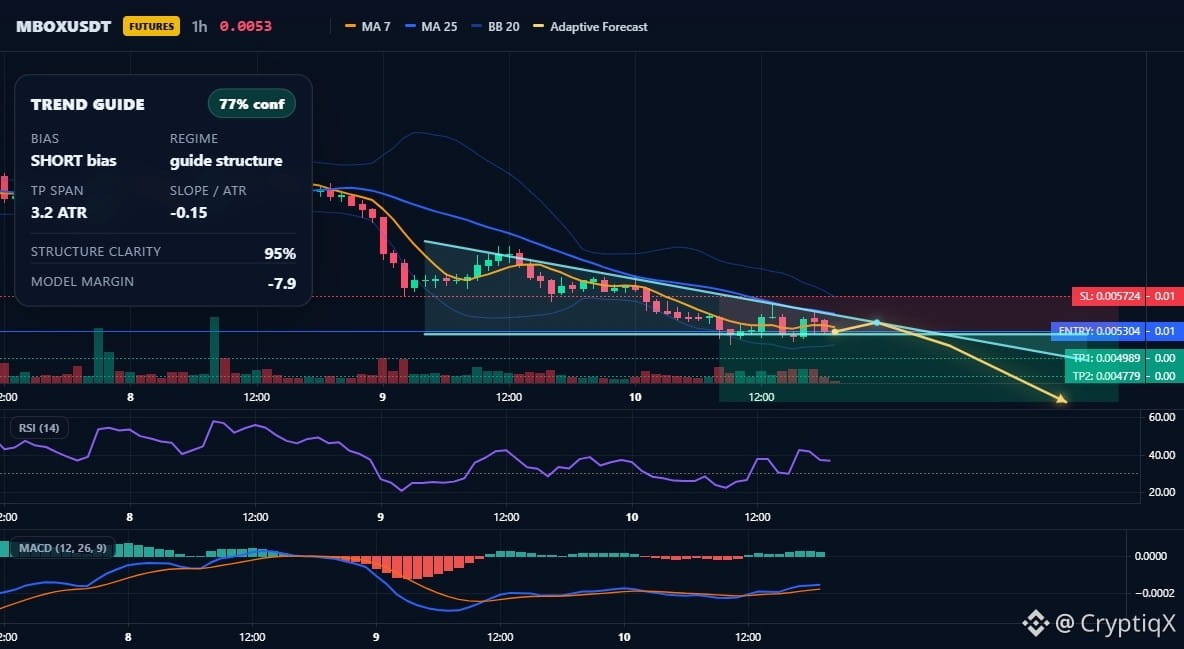Click the TP1: 0.004989 label

(x=1107, y=358)
